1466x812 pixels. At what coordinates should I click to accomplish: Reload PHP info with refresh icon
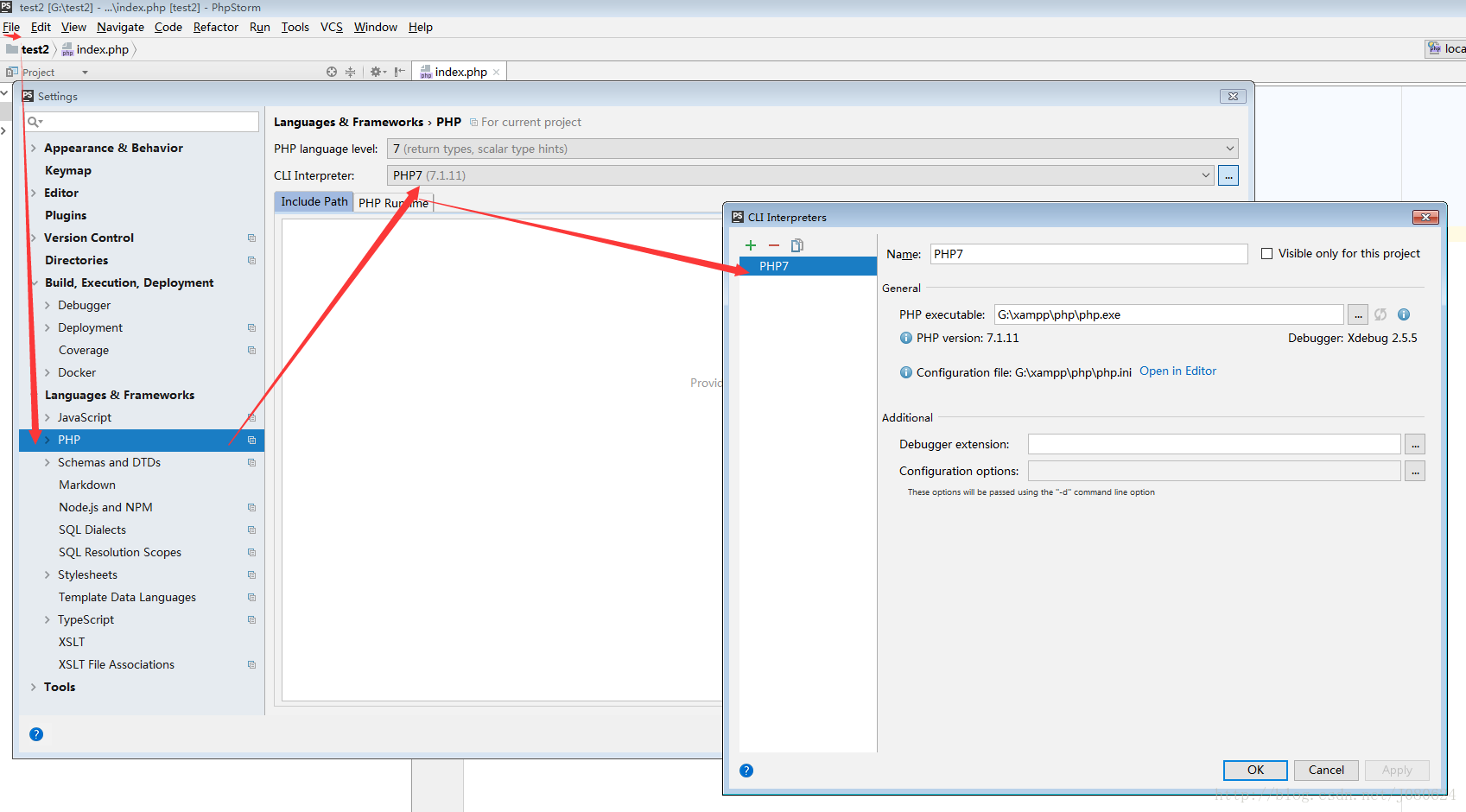(1380, 314)
